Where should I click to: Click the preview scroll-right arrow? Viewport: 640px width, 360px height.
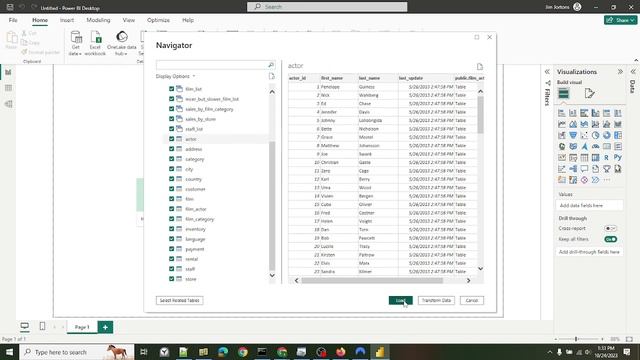click(x=469, y=280)
